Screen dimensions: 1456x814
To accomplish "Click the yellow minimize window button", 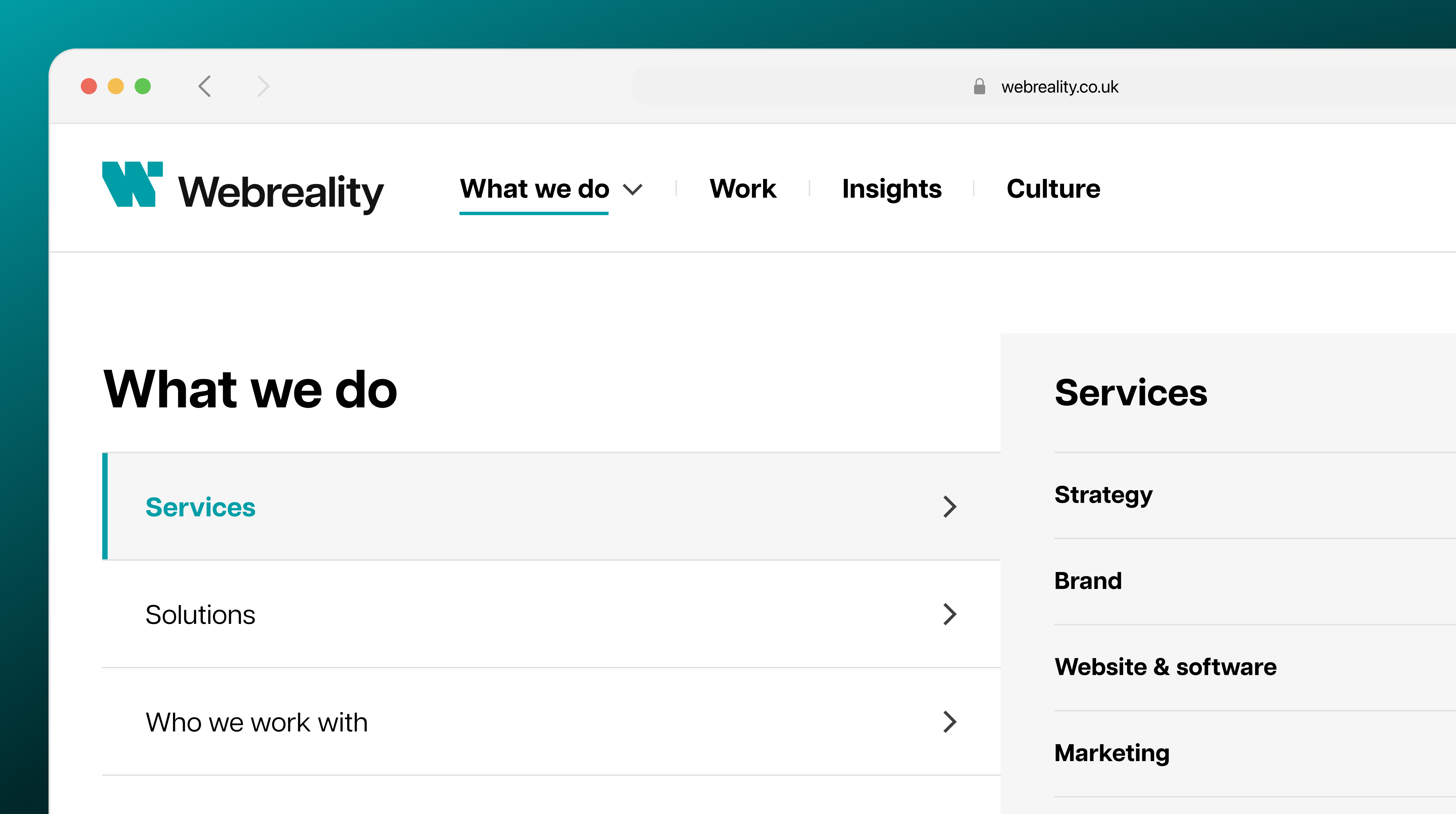I will tap(116, 87).
